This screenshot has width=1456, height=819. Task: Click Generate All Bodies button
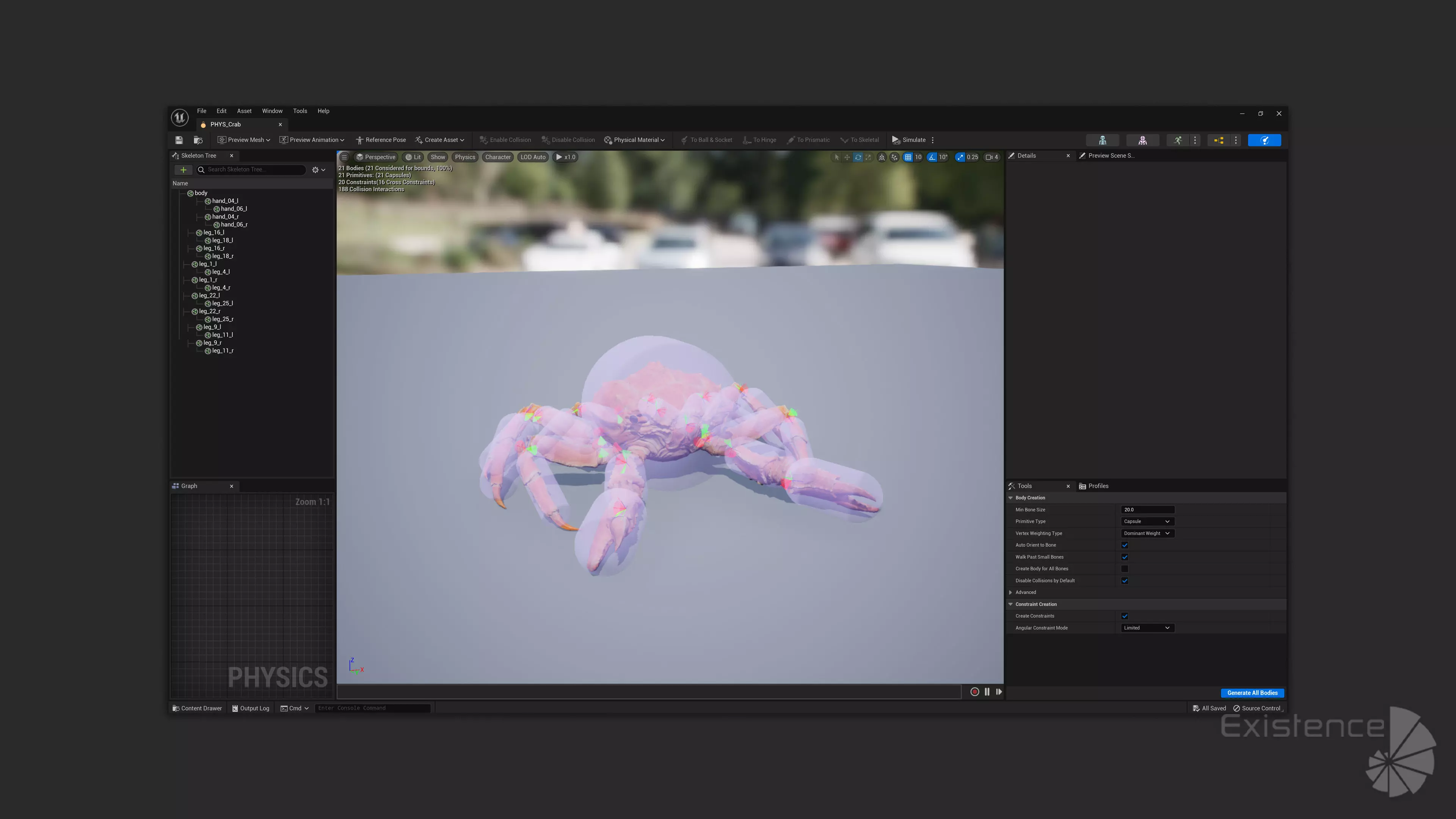pos(1252,693)
